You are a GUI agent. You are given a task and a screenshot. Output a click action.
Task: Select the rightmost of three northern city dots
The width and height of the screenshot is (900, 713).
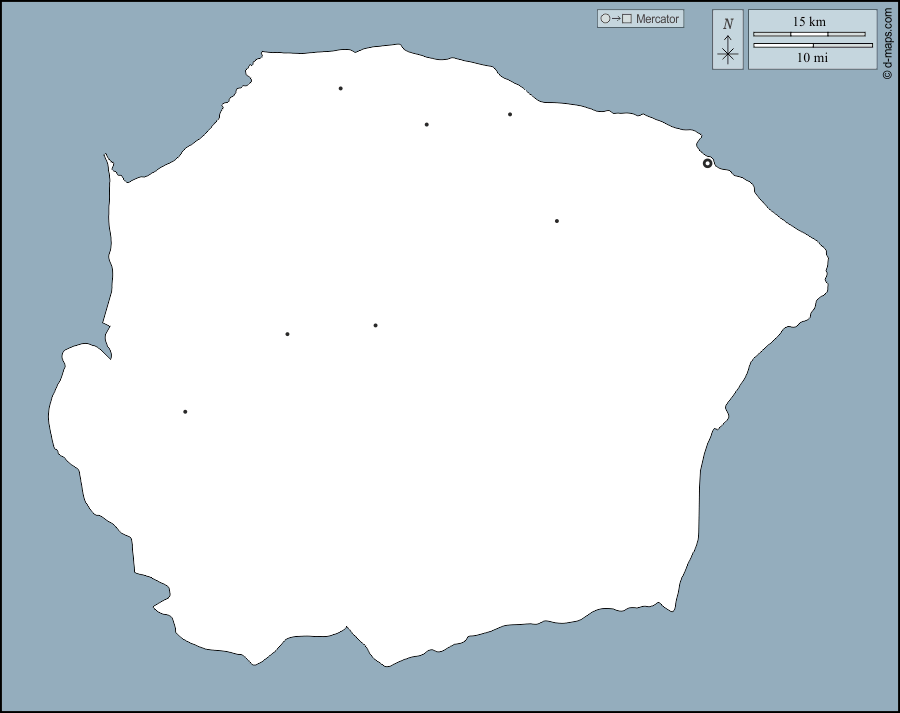point(509,114)
